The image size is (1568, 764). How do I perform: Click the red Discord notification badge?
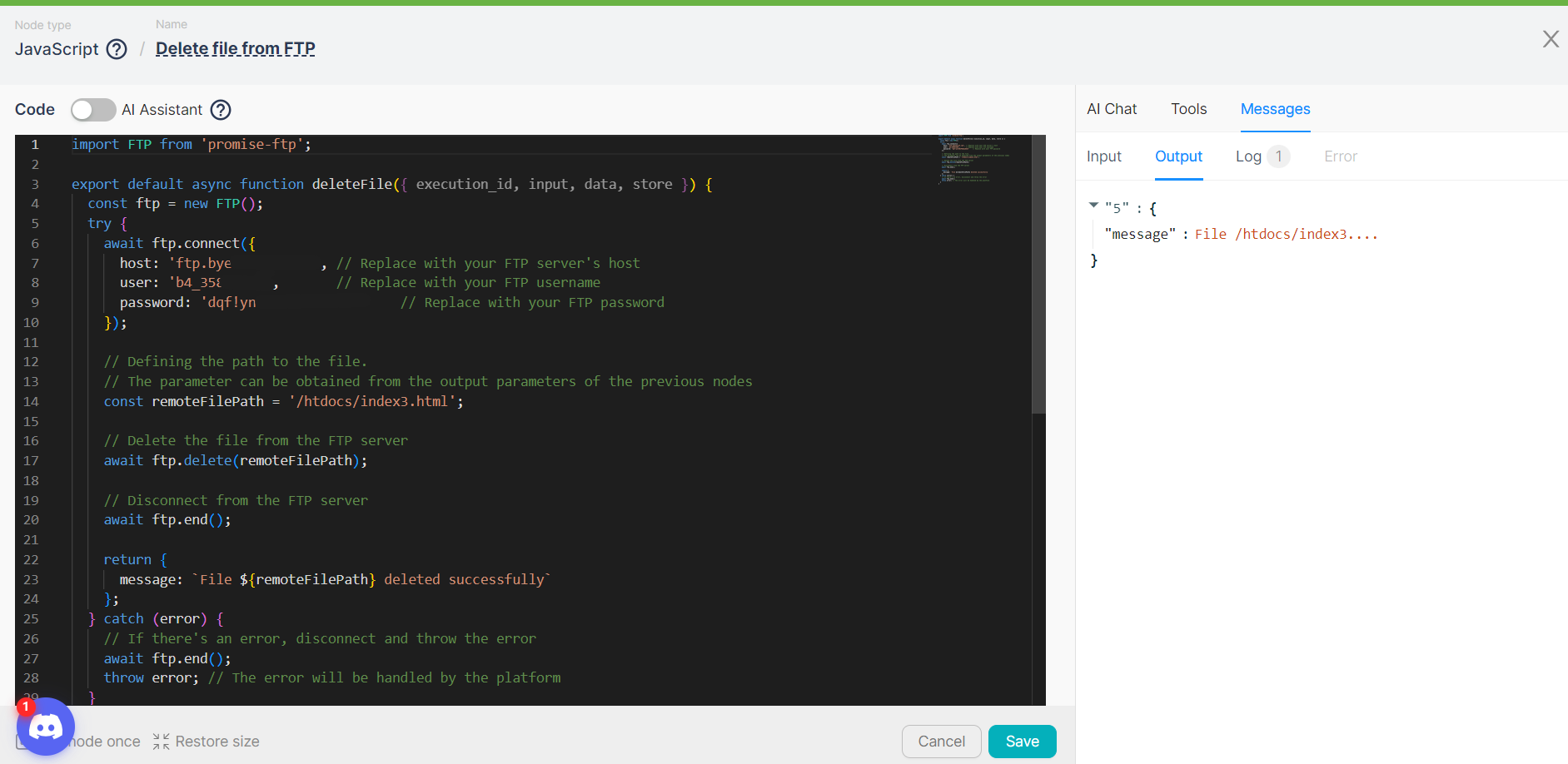[26, 707]
